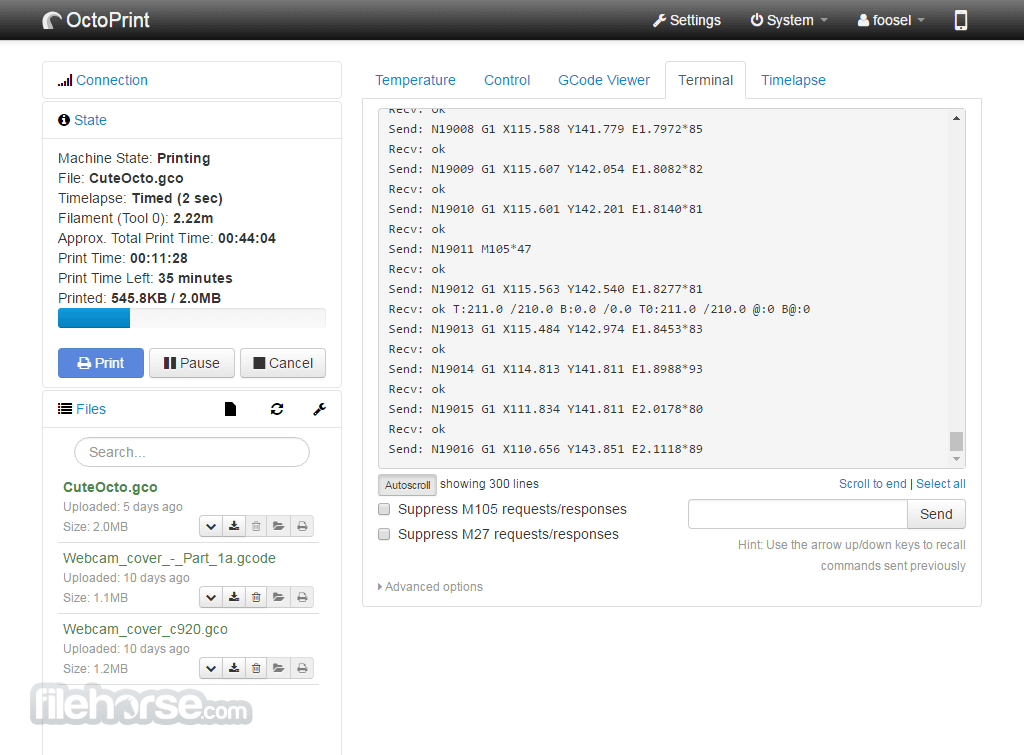
Task: Open the Timelapse tab
Action: coord(793,80)
